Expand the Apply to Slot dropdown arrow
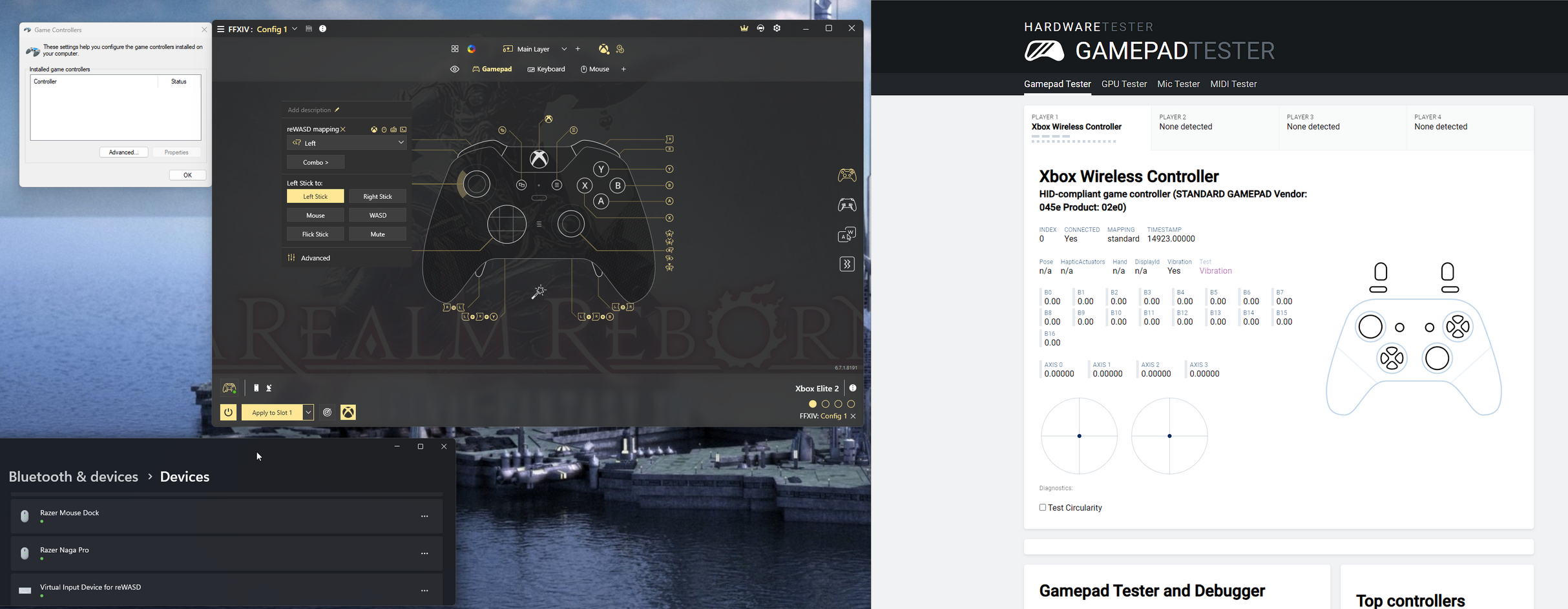The height and width of the screenshot is (609, 1568). point(308,413)
